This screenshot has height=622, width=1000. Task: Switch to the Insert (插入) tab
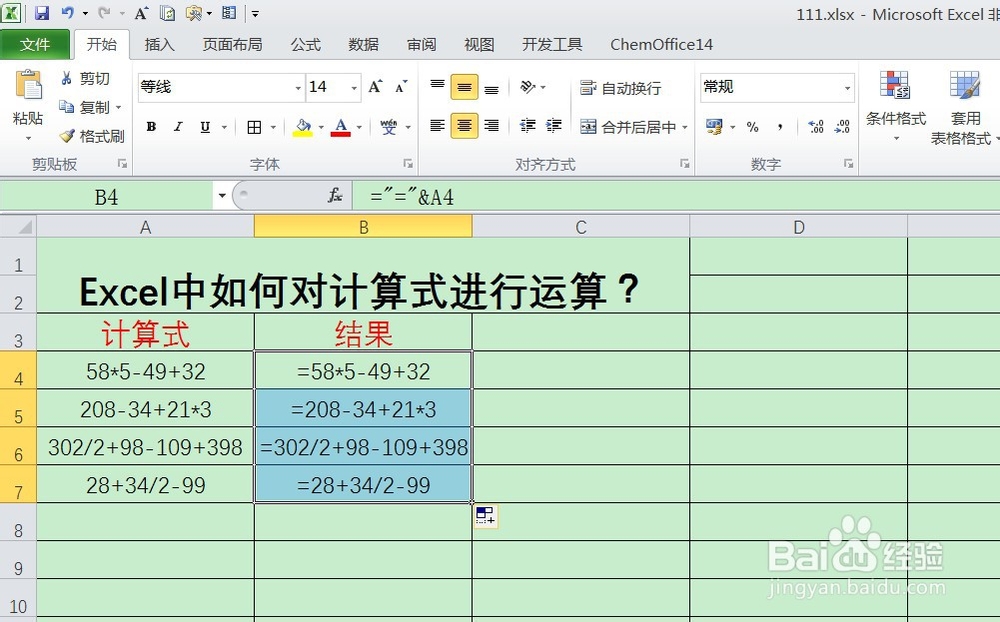click(x=159, y=44)
